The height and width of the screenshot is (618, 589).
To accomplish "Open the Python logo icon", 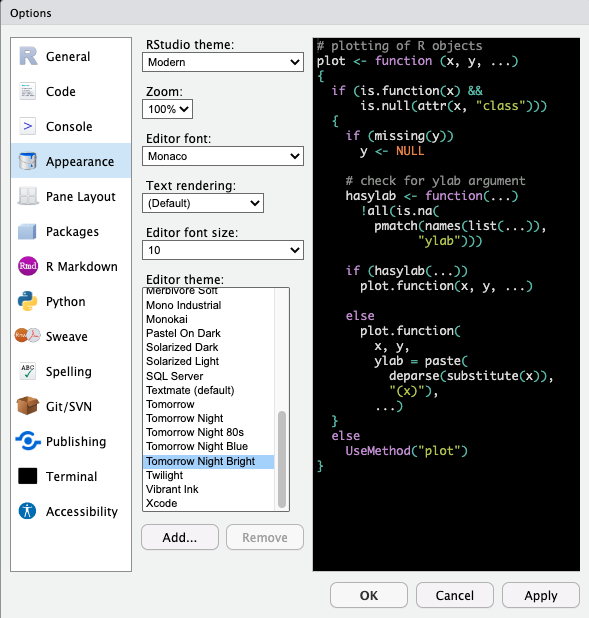I will [x=27, y=301].
